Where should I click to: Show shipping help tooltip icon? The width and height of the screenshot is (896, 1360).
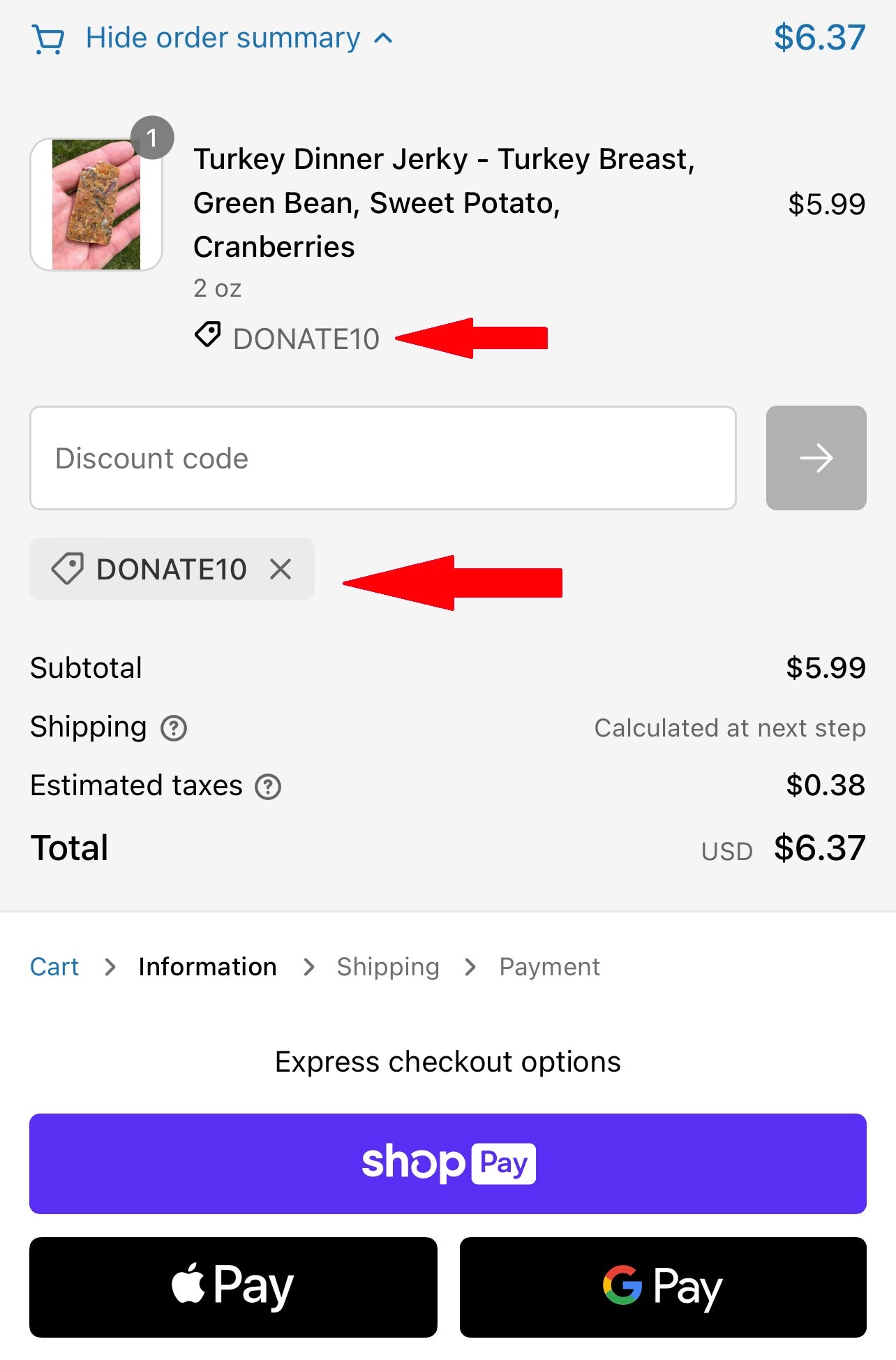pyautogui.click(x=174, y=728)
